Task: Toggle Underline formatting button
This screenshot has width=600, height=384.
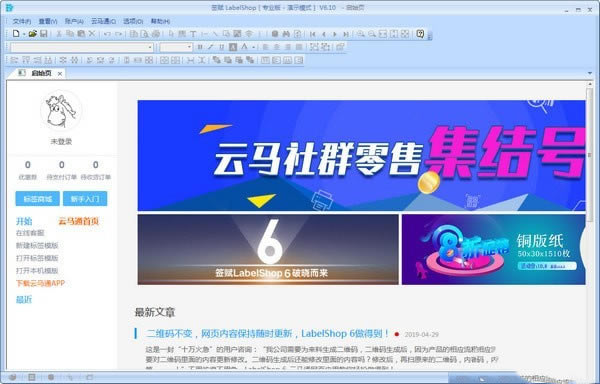Action: pyautogui.click(x=222, y=47)
